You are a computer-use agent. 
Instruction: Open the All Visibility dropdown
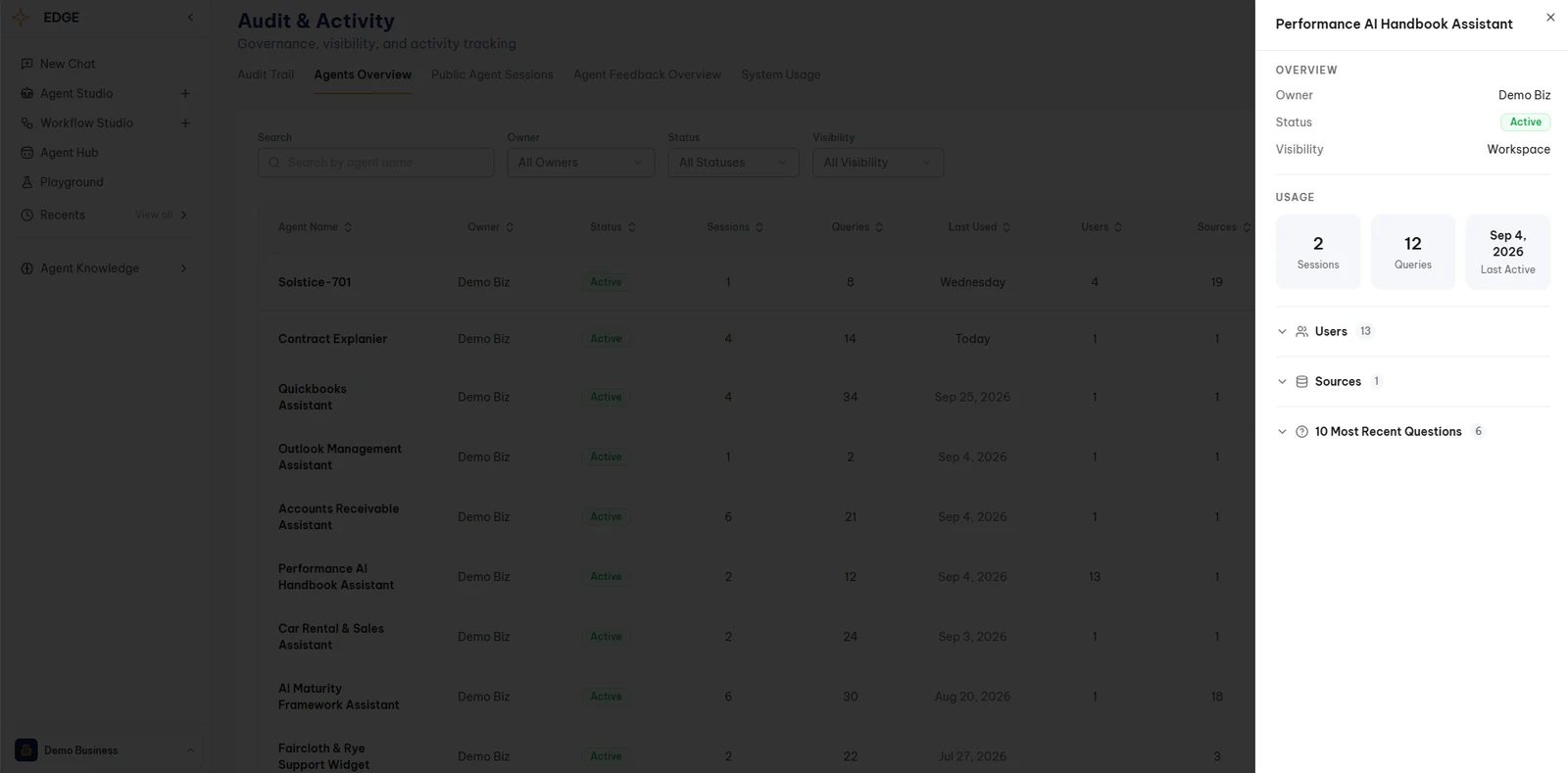point(878,163)
